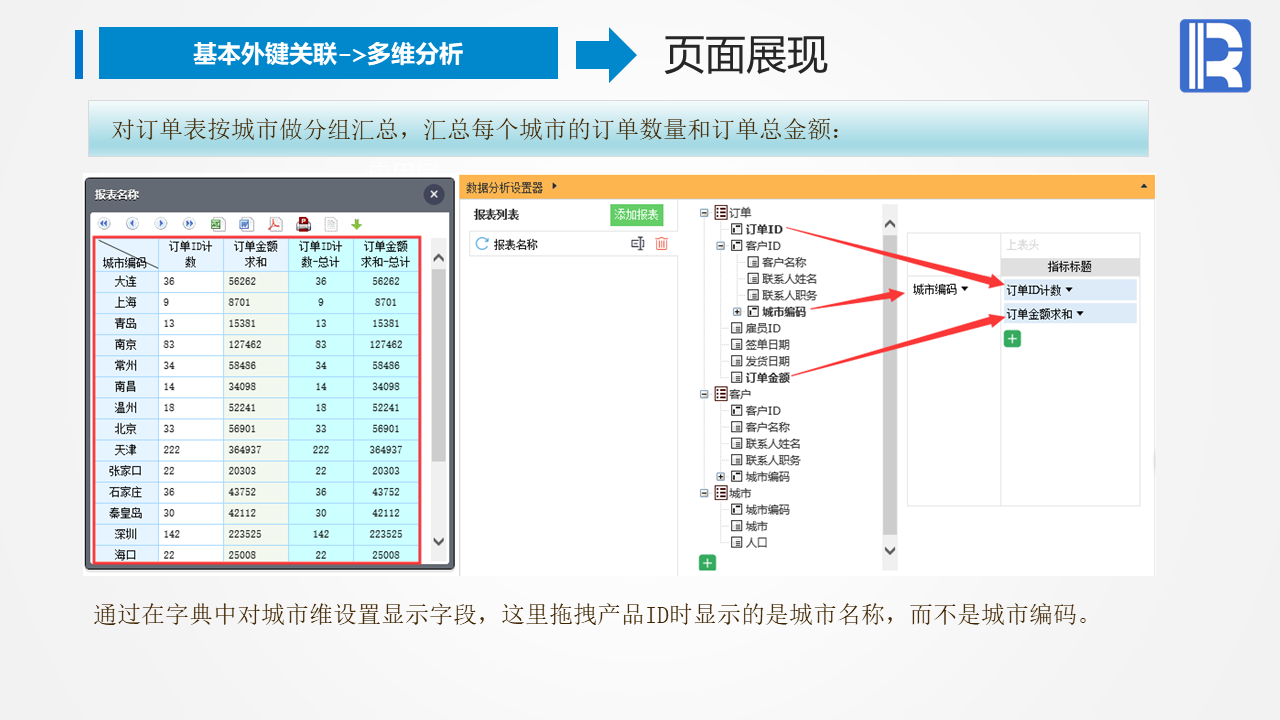Open the 订单ID计数 indicator dropdown

click(1069, 290)
